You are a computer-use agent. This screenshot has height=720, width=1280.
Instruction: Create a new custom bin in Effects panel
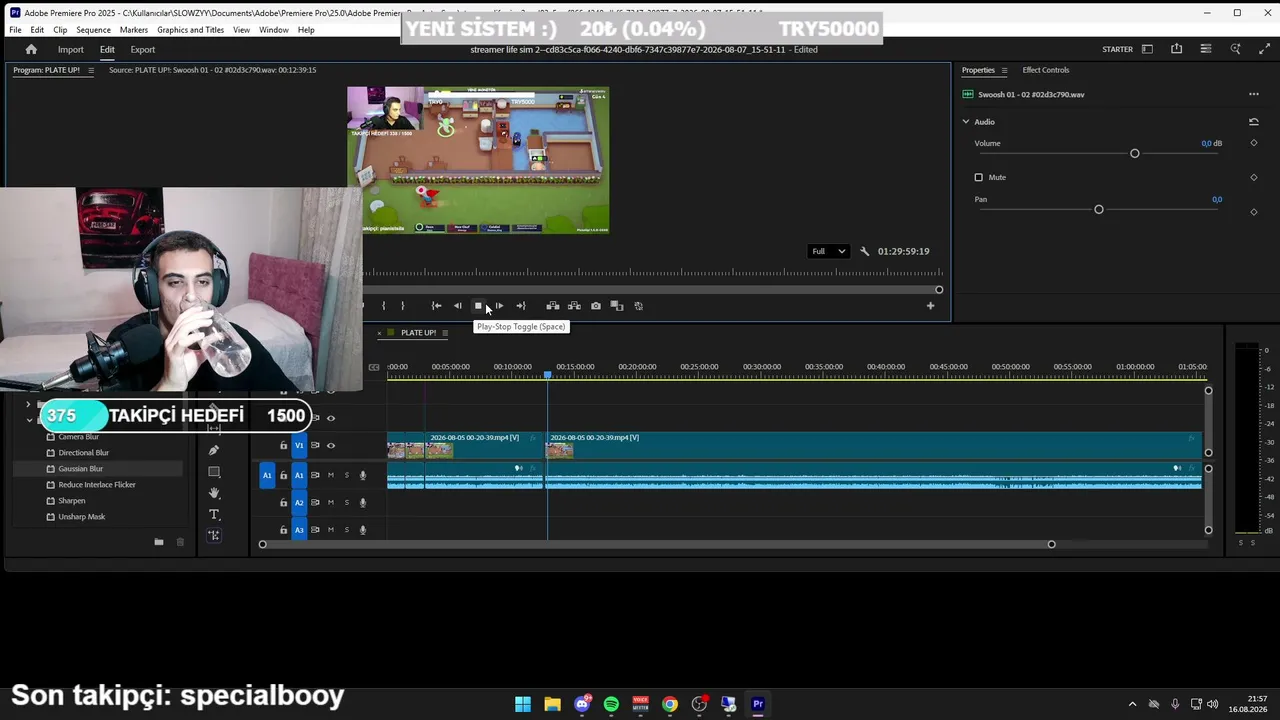(159, 542)
